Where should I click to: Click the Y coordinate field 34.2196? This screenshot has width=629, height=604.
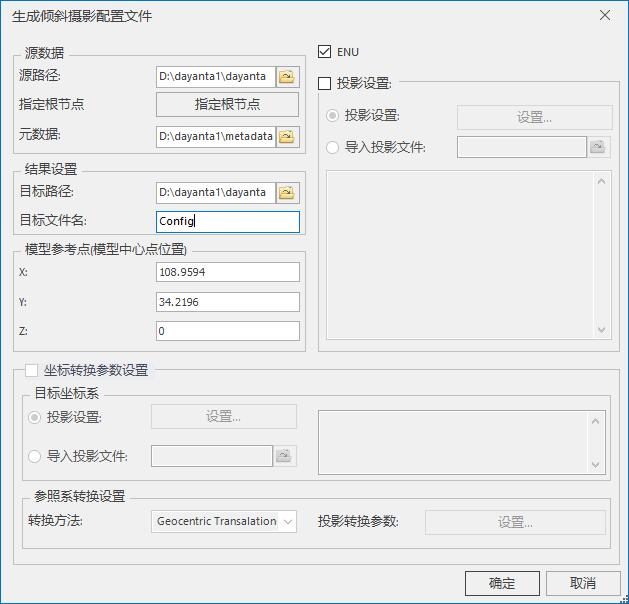click(228, 302)
